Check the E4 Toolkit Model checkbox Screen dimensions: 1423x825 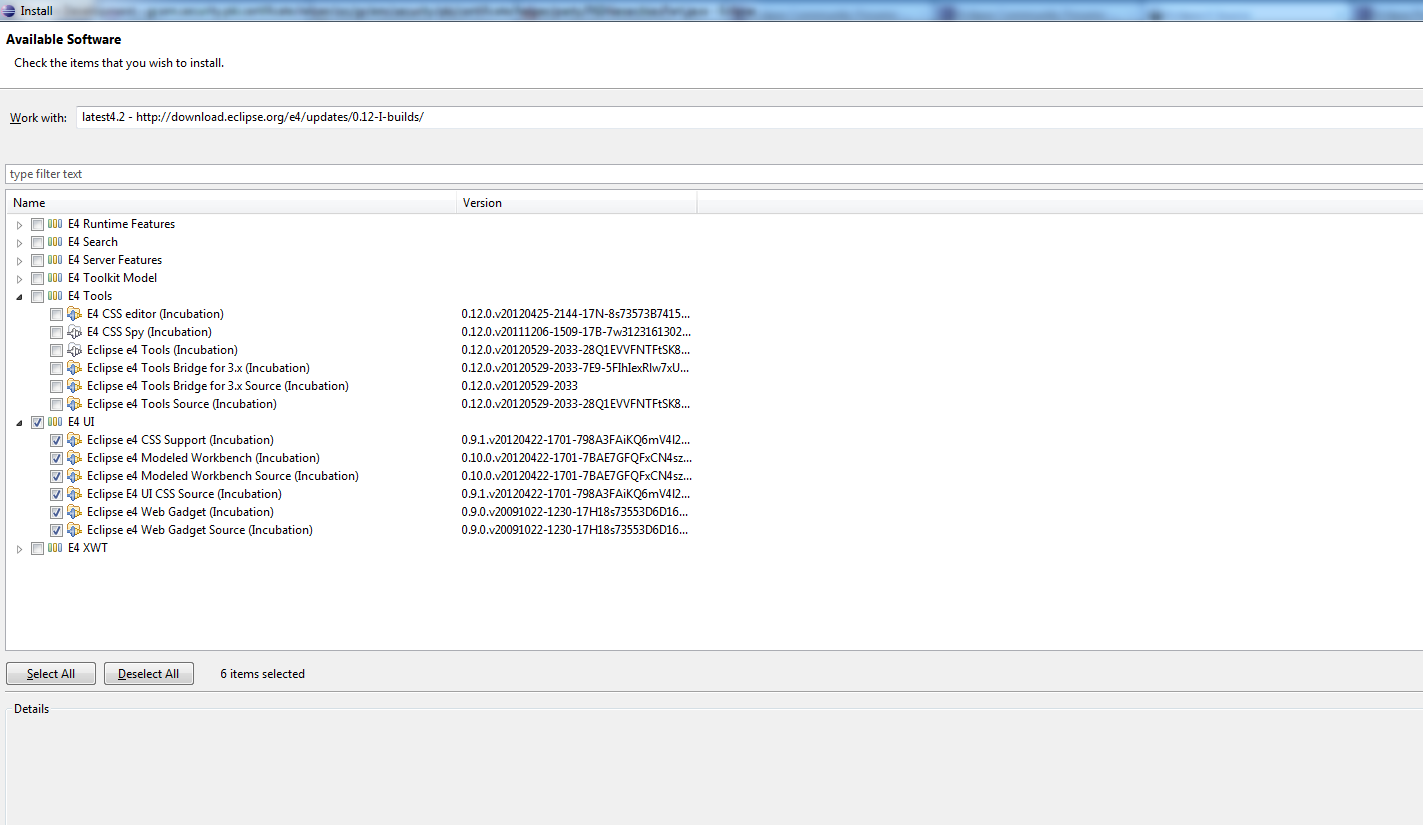[37, 278]
